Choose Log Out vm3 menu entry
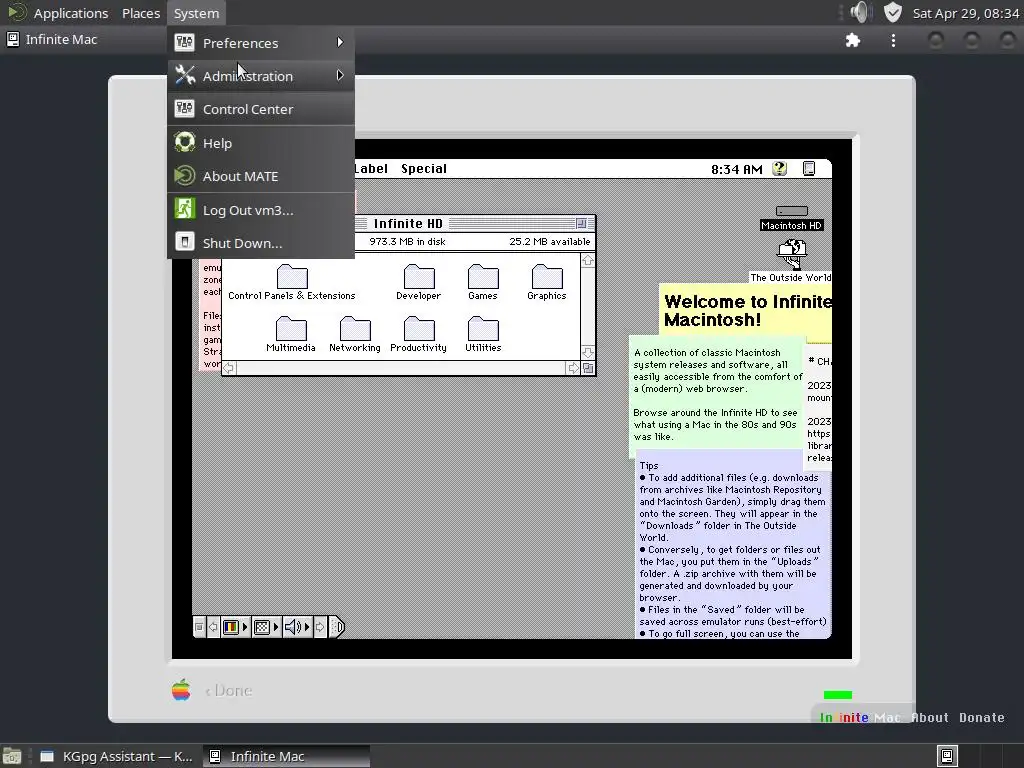 pos(261,210)
